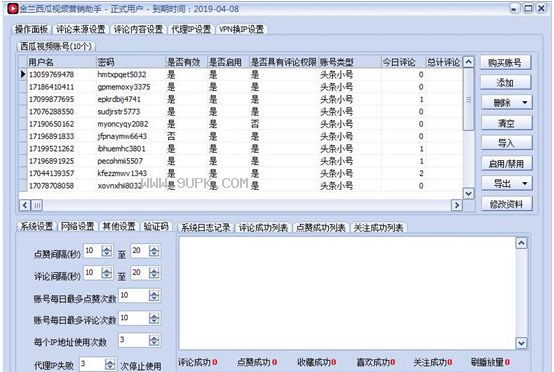This screenshot has height=372, width=554.
Task: Click the 账号类型 column header
Action: point(349,62)
